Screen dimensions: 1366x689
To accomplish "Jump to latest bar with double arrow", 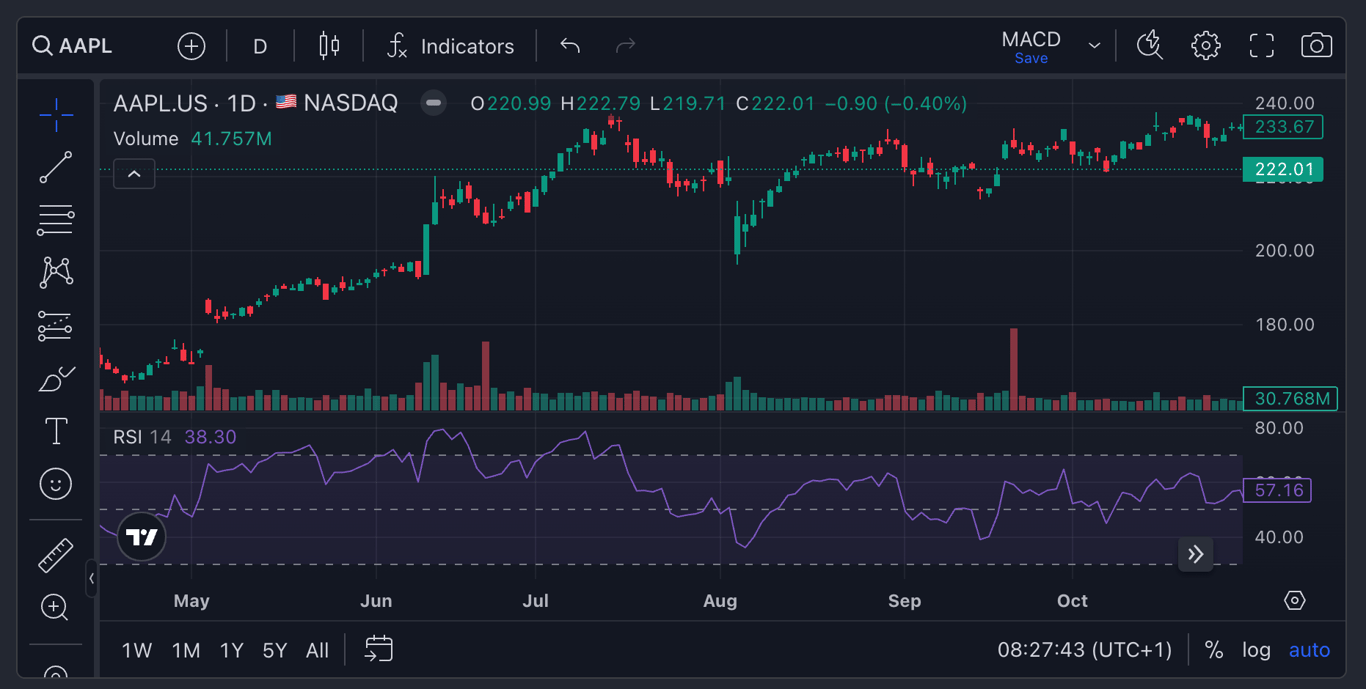I will [x=1196, y=554].
